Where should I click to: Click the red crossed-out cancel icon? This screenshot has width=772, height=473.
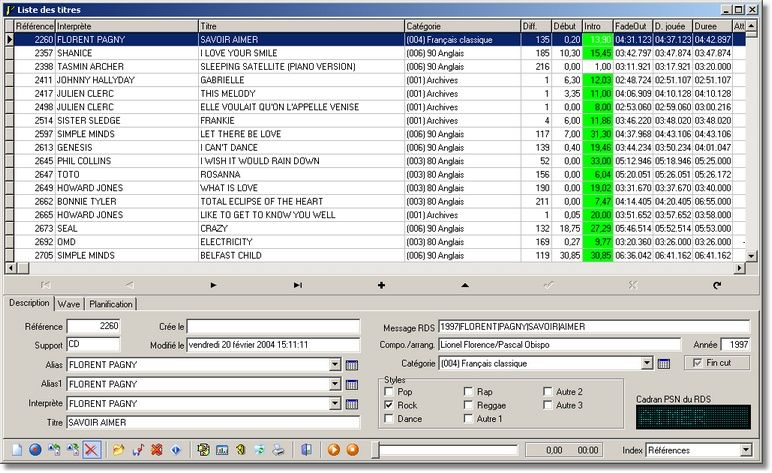point(157,450)
